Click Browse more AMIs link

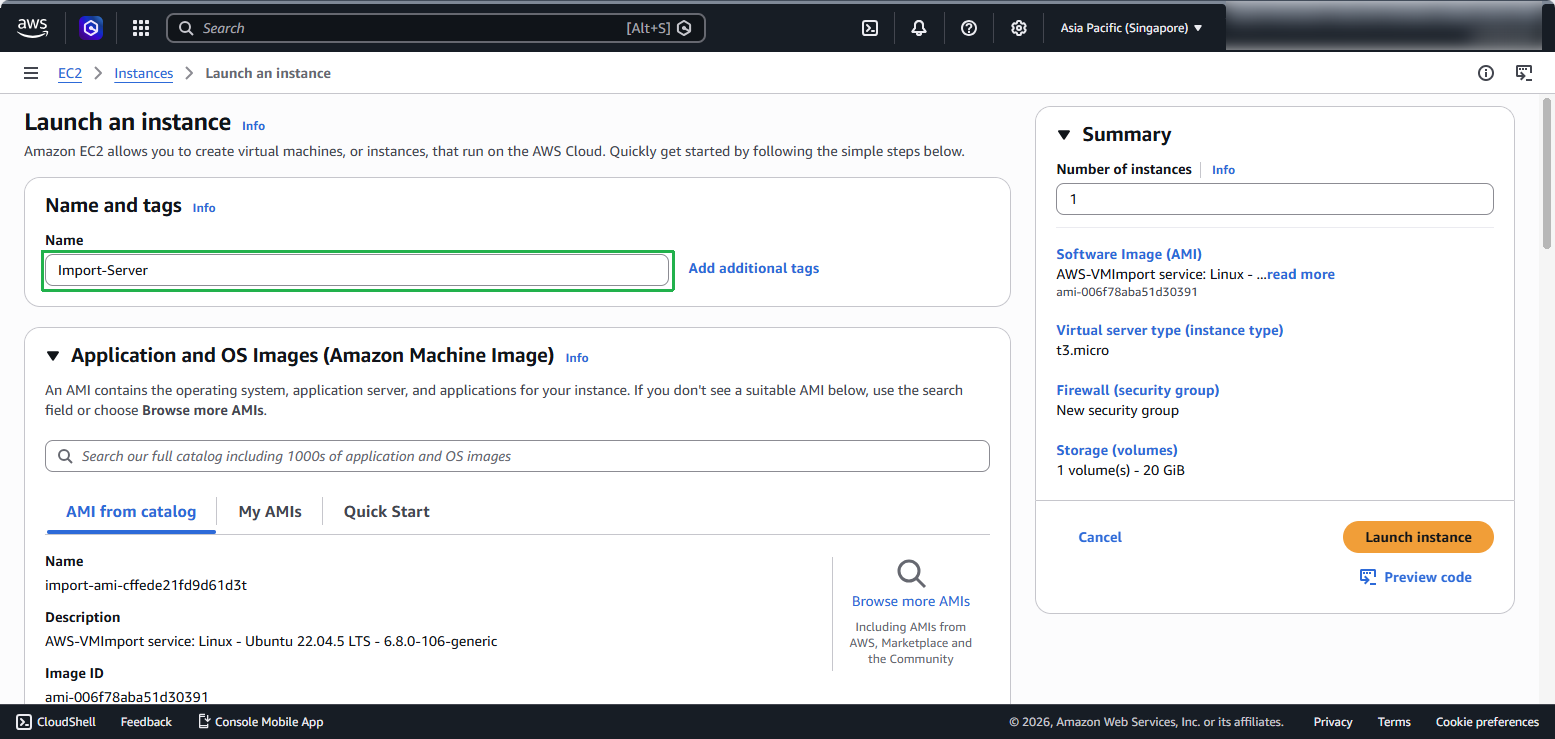pyautogui.click(x=911, y=601)
